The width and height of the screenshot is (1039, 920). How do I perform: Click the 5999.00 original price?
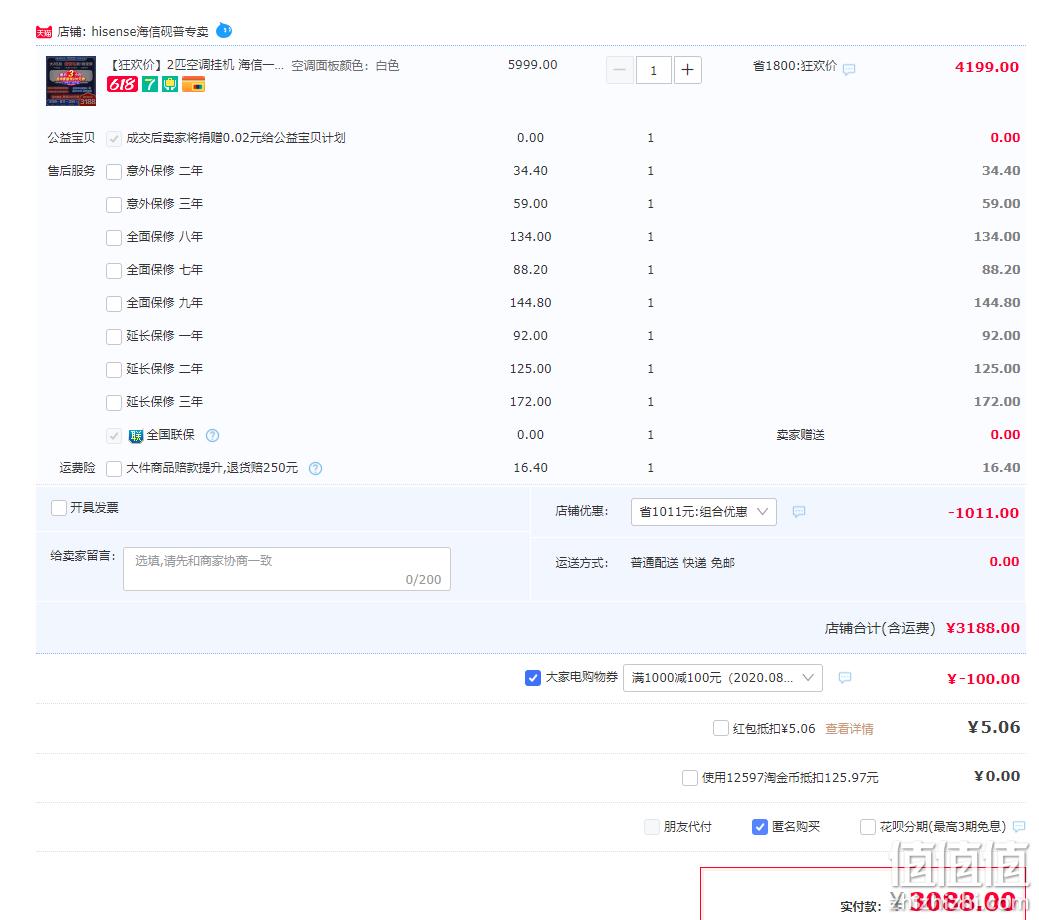click(x=533, y=65)
